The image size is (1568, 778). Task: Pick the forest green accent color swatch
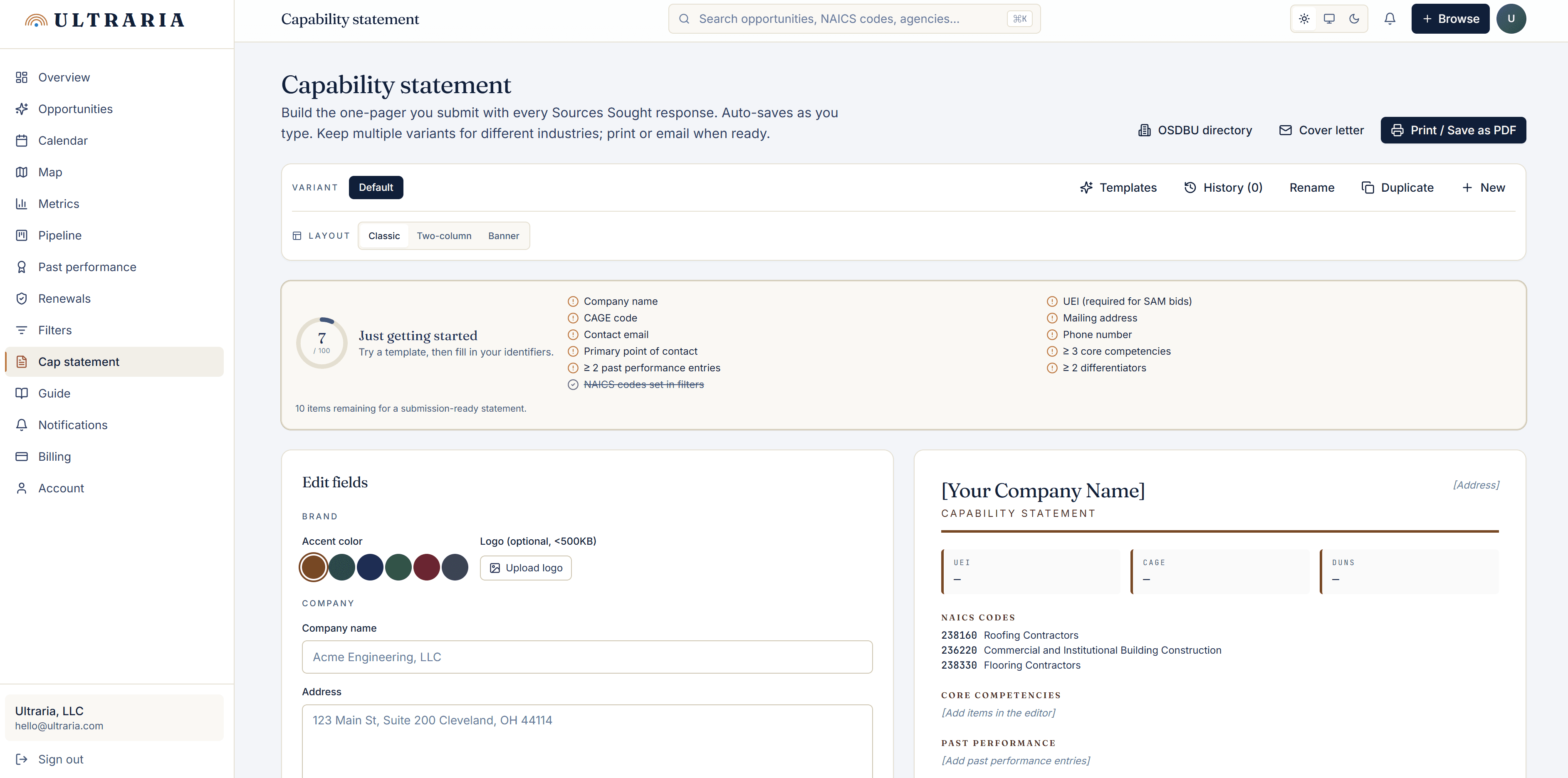click(398, 567)
